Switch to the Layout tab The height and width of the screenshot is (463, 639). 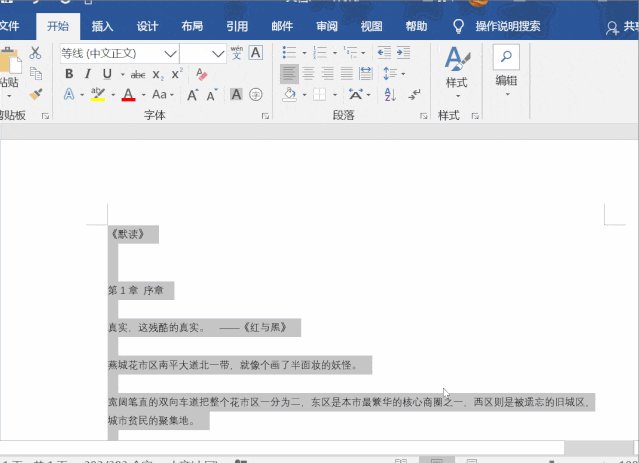[192, 26]
